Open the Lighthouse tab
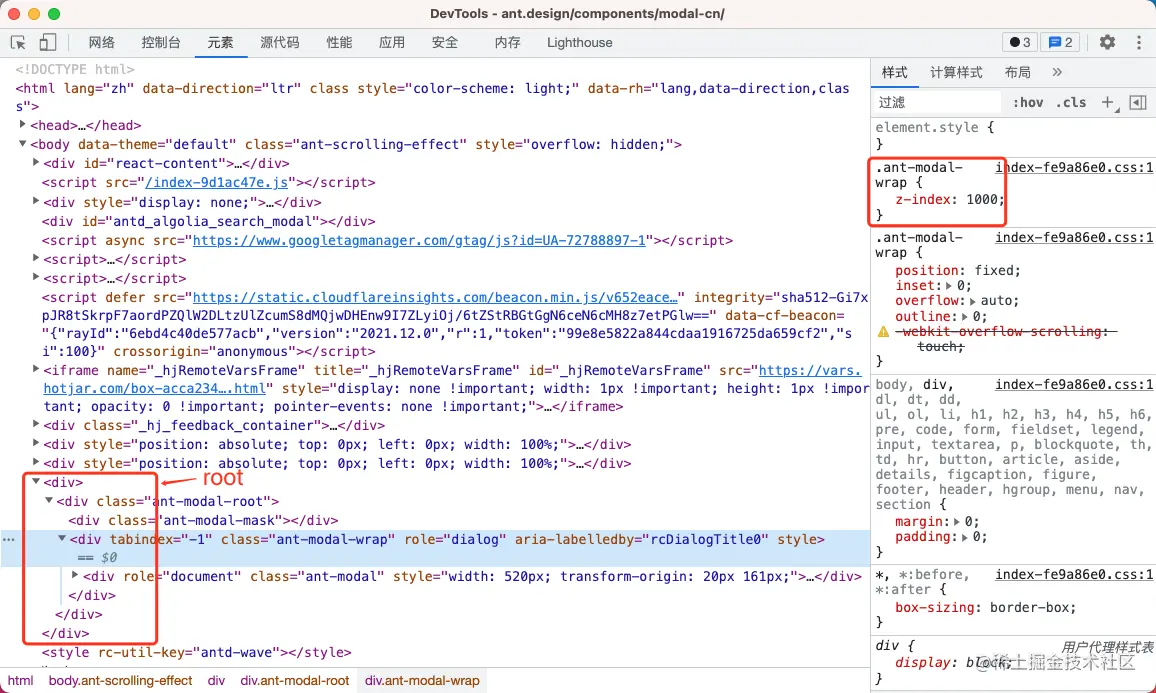Screen dimensions: 1156x693 coord(579,43)
